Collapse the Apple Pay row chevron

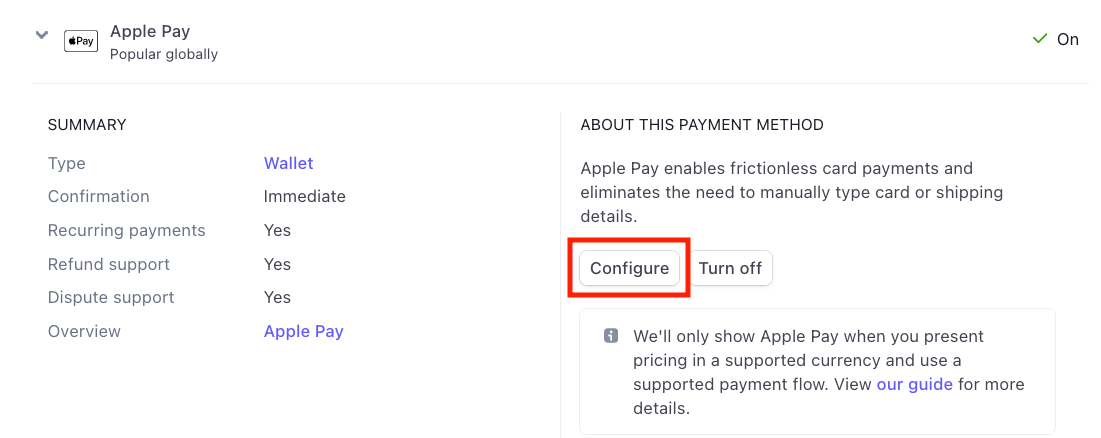coord(41,35)
